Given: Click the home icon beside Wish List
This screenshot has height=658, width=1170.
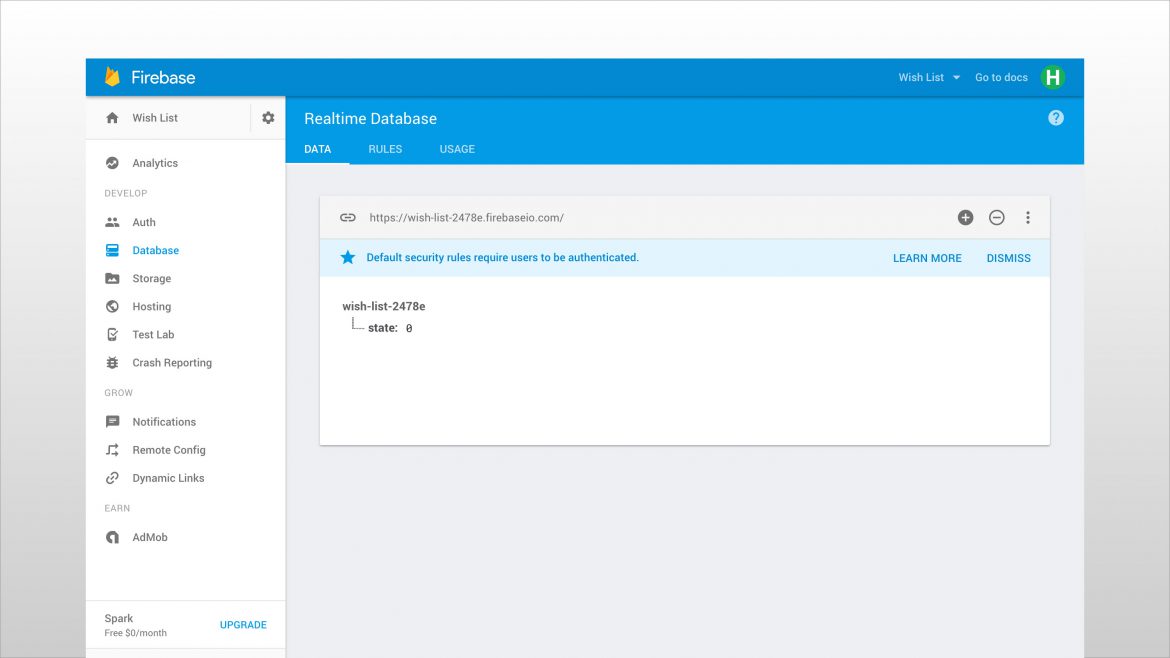Looking at the screenshot, I should (x=112, y=118).
